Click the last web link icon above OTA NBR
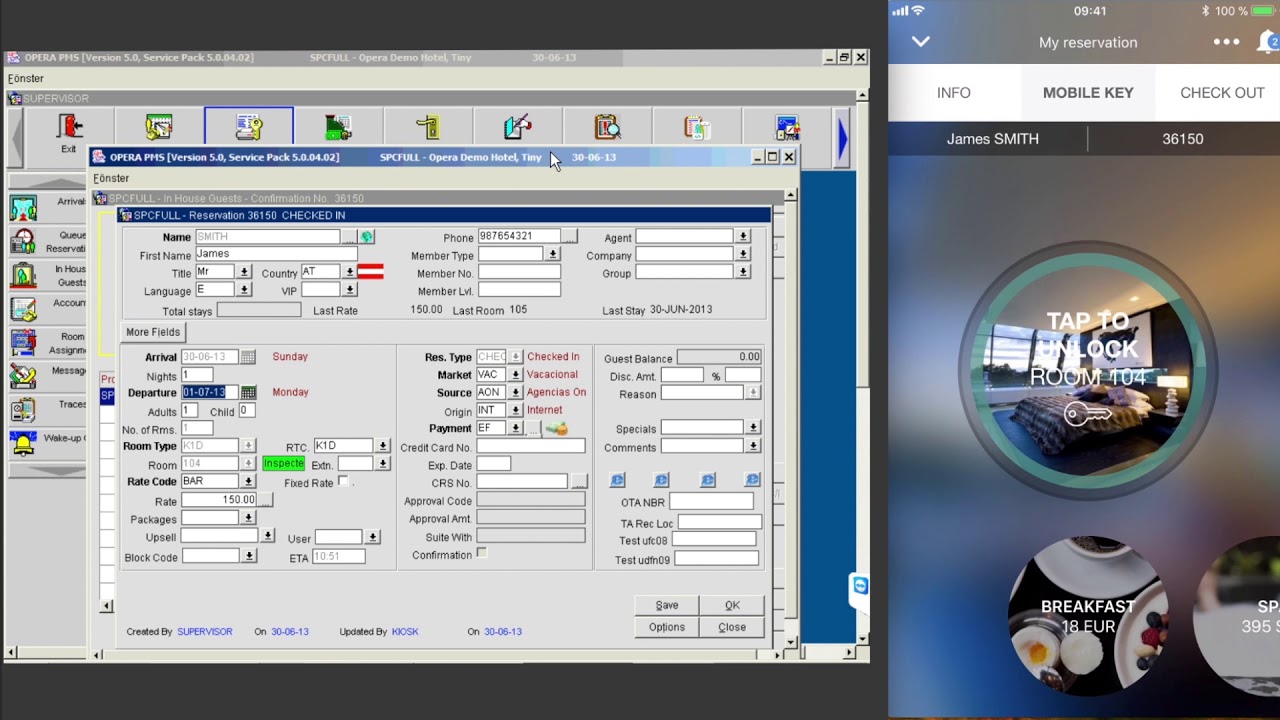The width and height of the screenshot is (1280, 720). point(753,480)
